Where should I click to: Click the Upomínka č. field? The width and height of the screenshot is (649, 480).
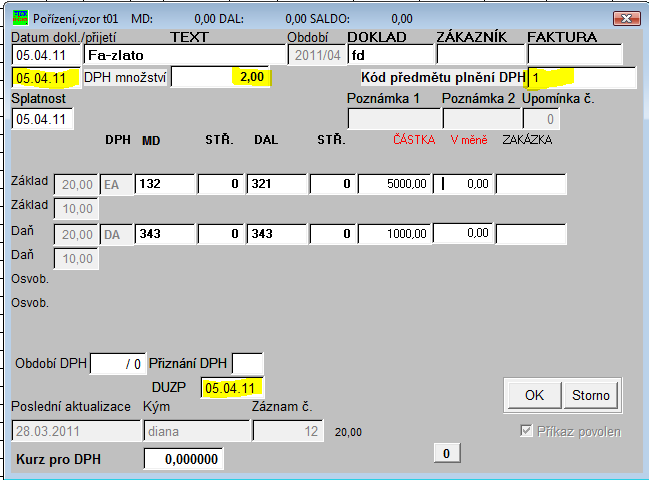point(541,119)
